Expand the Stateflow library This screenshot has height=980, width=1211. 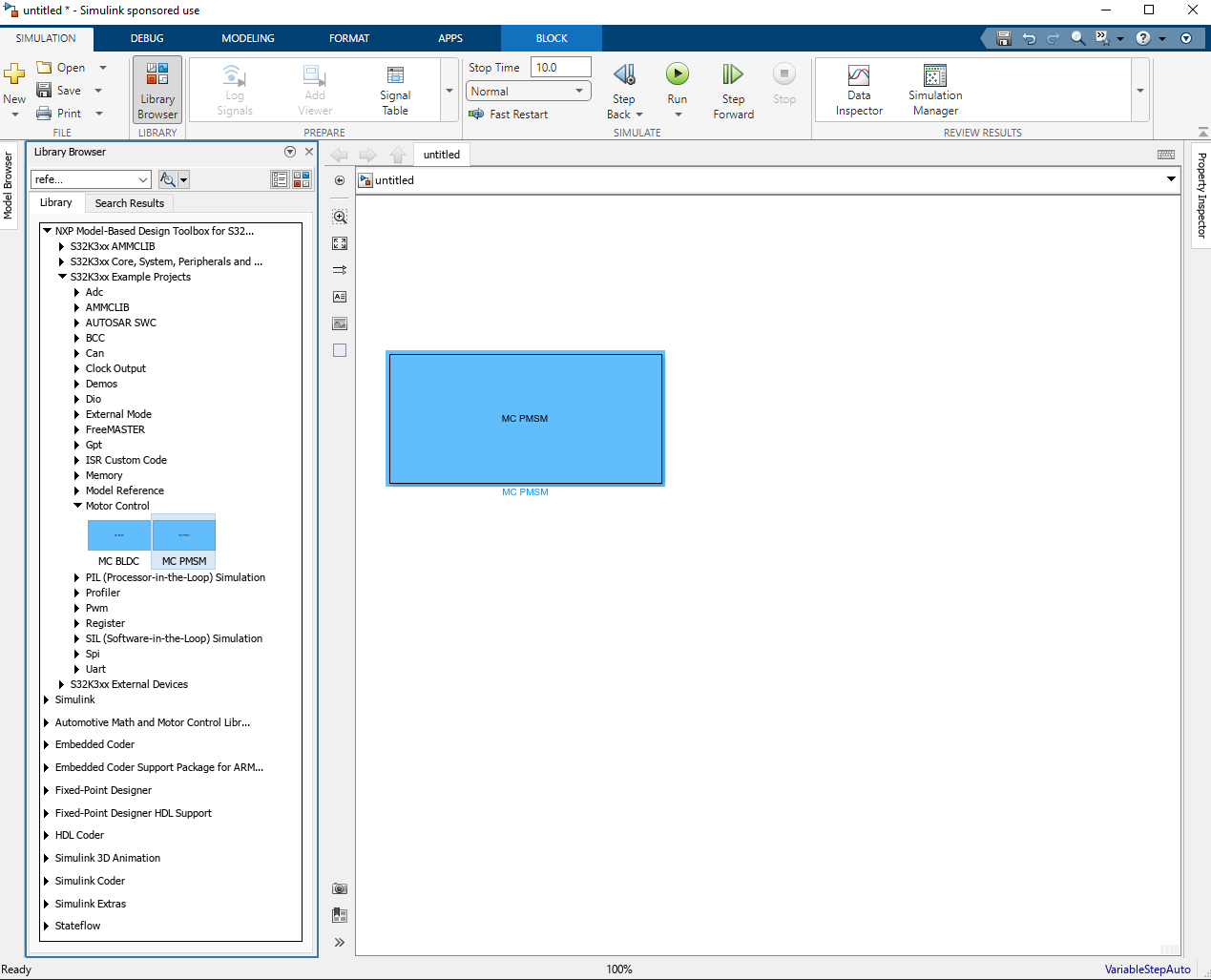[46, 926]
